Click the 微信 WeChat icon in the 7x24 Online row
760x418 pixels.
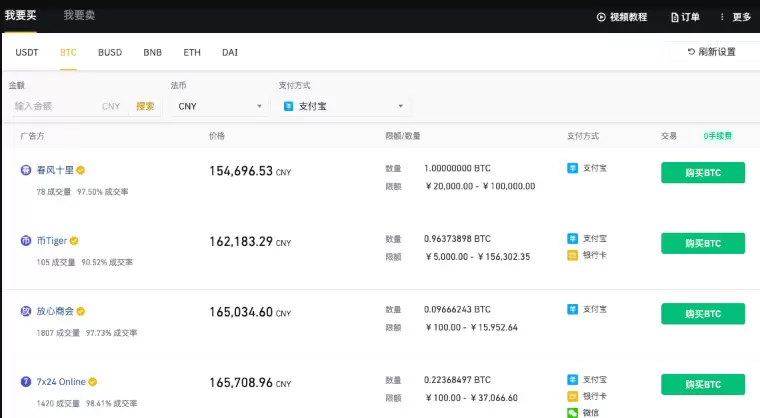coord(572,413)
